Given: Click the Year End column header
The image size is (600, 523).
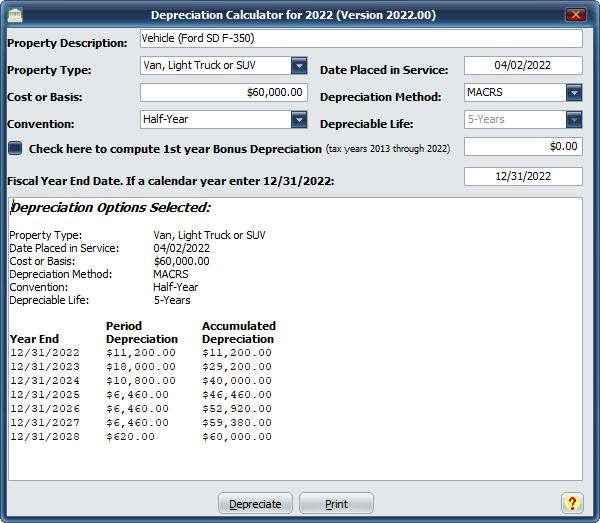Looking at the screenshot, I should pos(34,339).
